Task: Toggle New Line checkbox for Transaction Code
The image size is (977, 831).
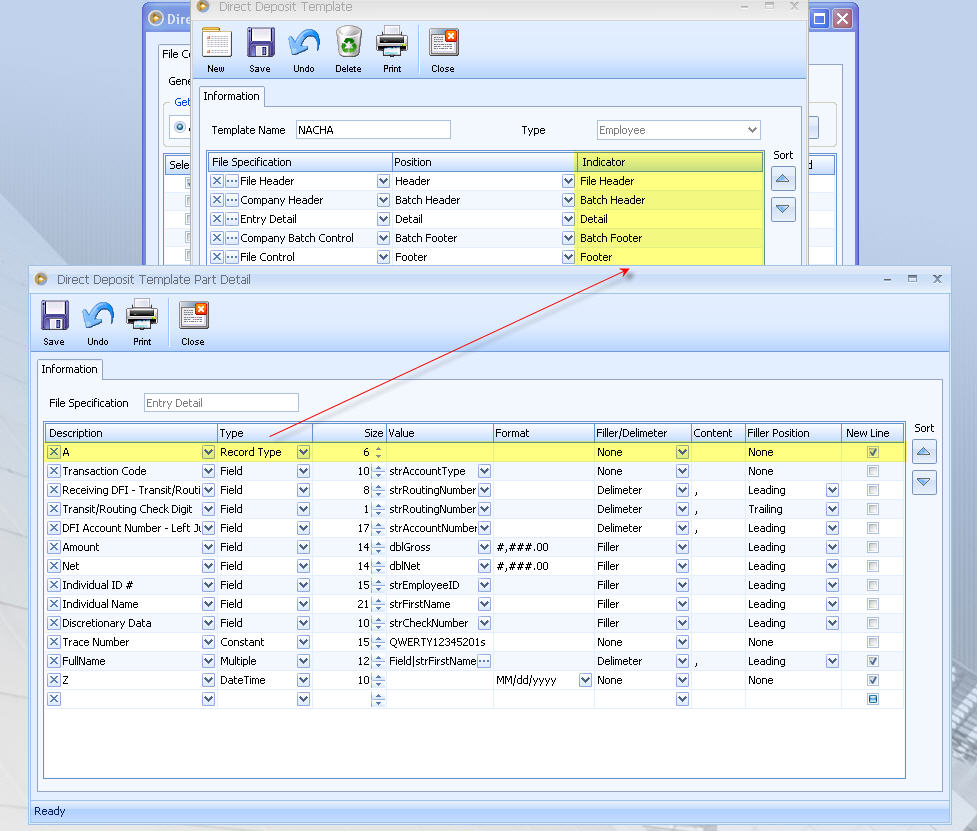Action: click(x=873, y=472)
